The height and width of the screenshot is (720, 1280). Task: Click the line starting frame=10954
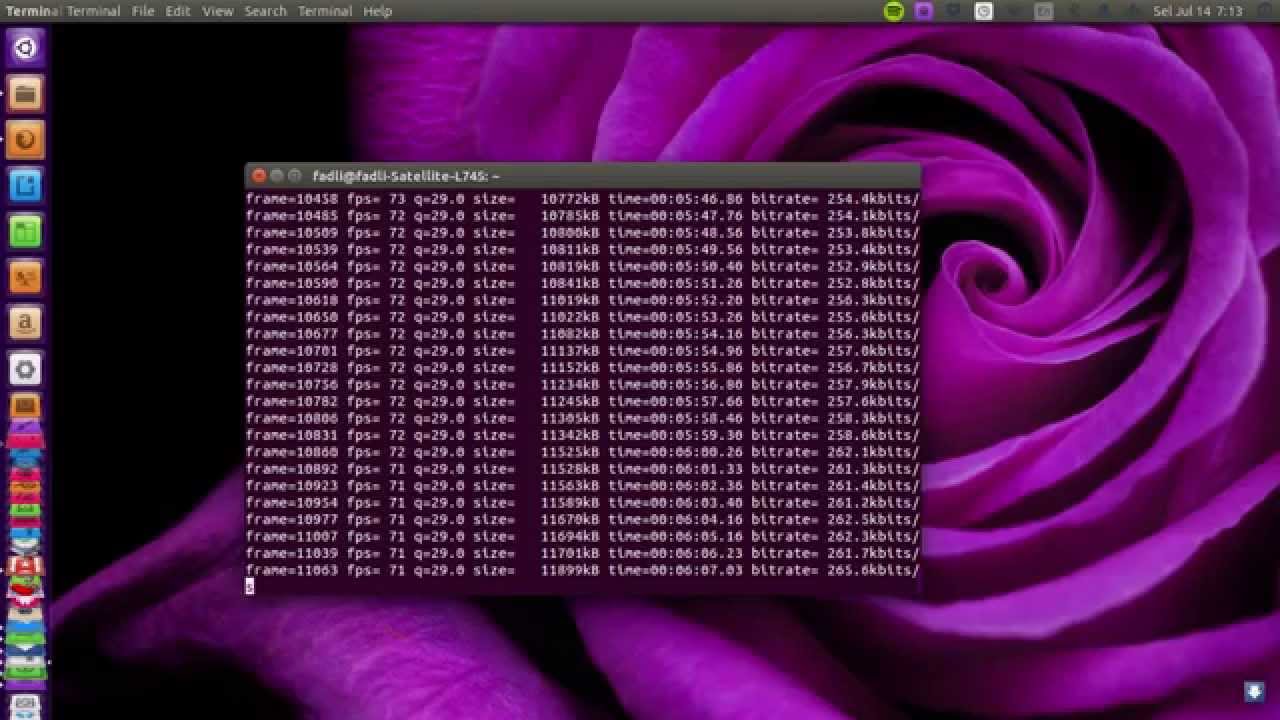582,503
